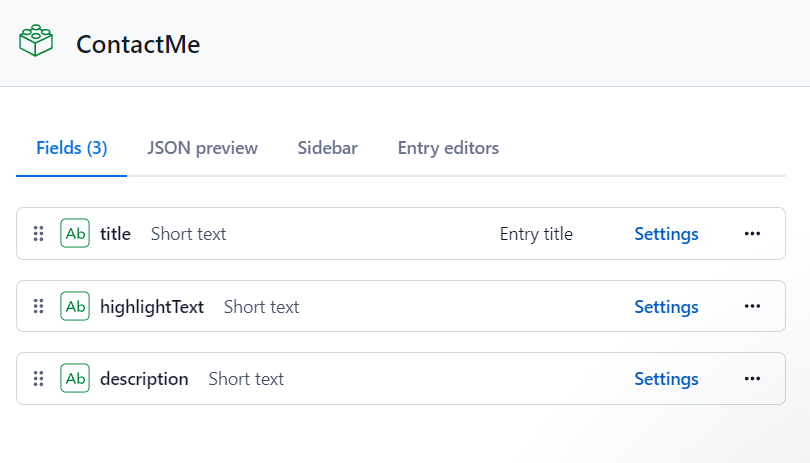
Task: Switch to the Fields (3) tab
Action: [x=71, y=148]
